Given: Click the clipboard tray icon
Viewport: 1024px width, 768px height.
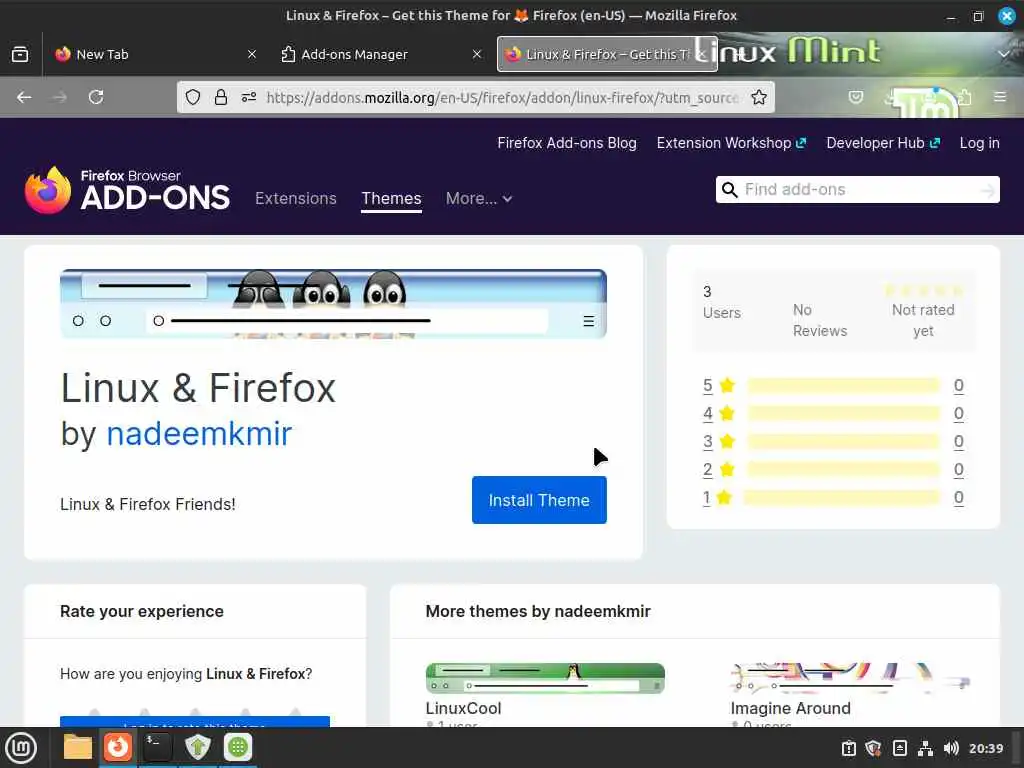Looking at the screenshot, I should pyautogui.click(x=848, y=748).
